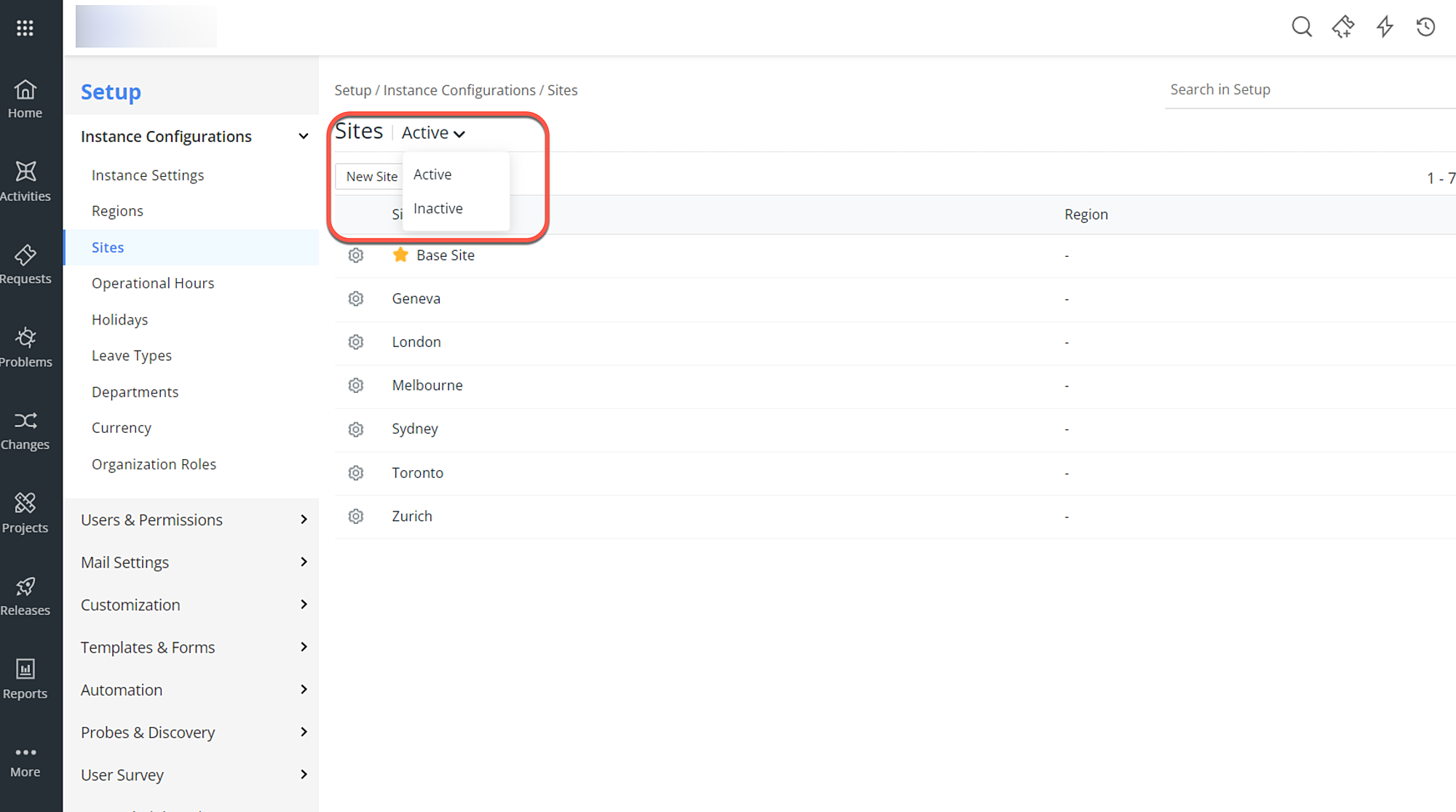Select Home in the left sidebar
Viewport: 1456px width, 812px height.
[x=25, y=98]
